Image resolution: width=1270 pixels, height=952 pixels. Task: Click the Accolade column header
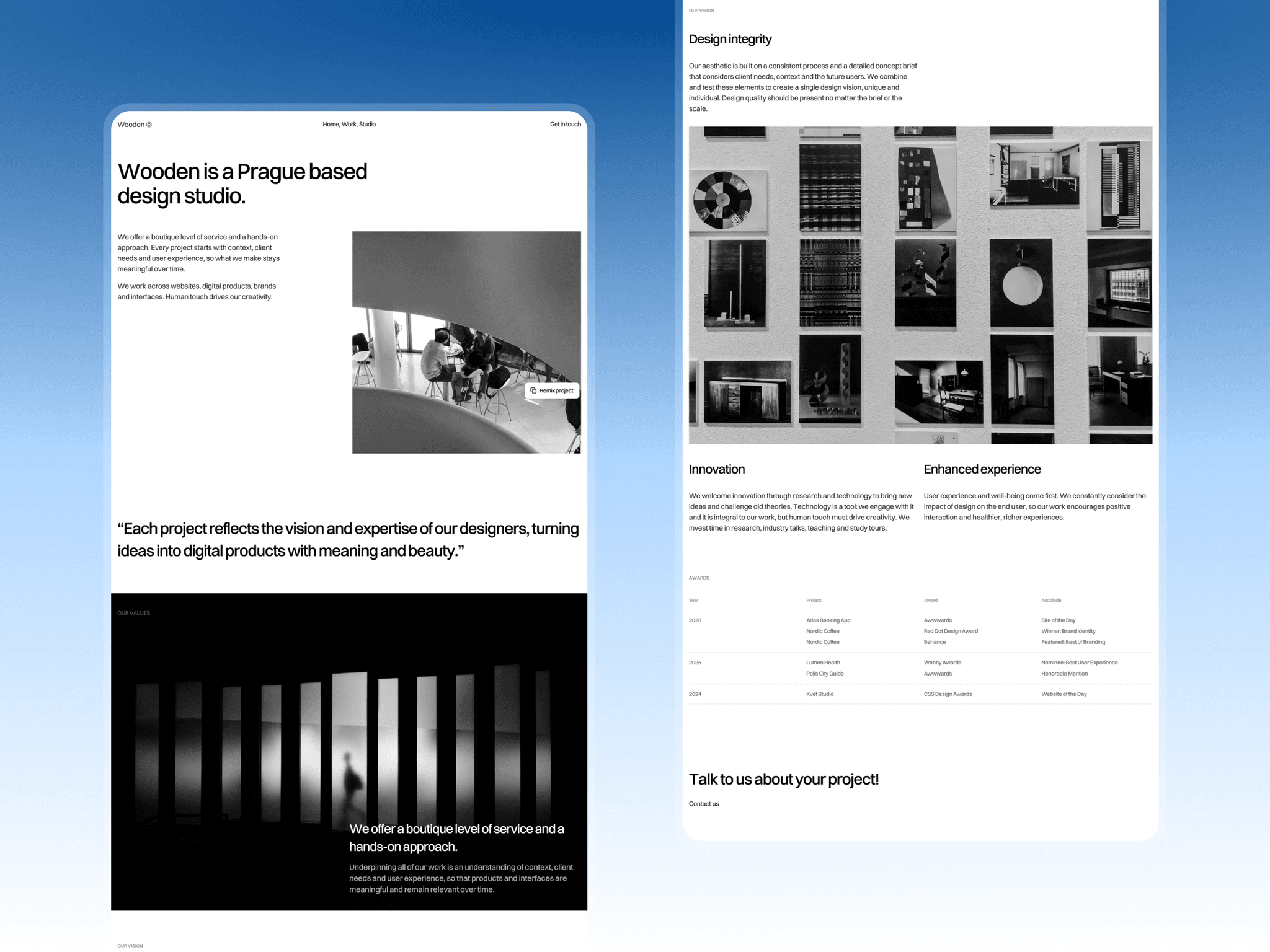pos(1051,600)
